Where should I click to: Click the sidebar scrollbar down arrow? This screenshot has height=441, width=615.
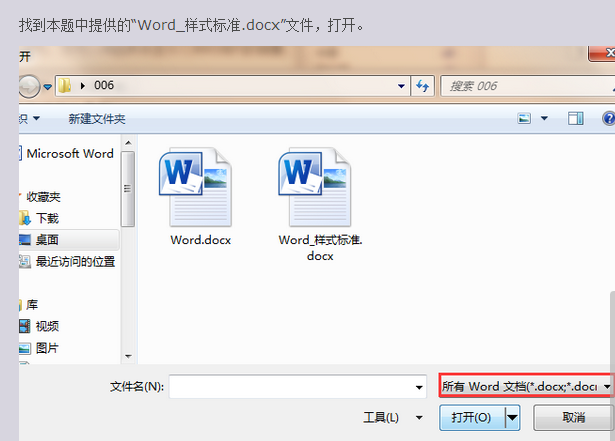coord(128,356)
